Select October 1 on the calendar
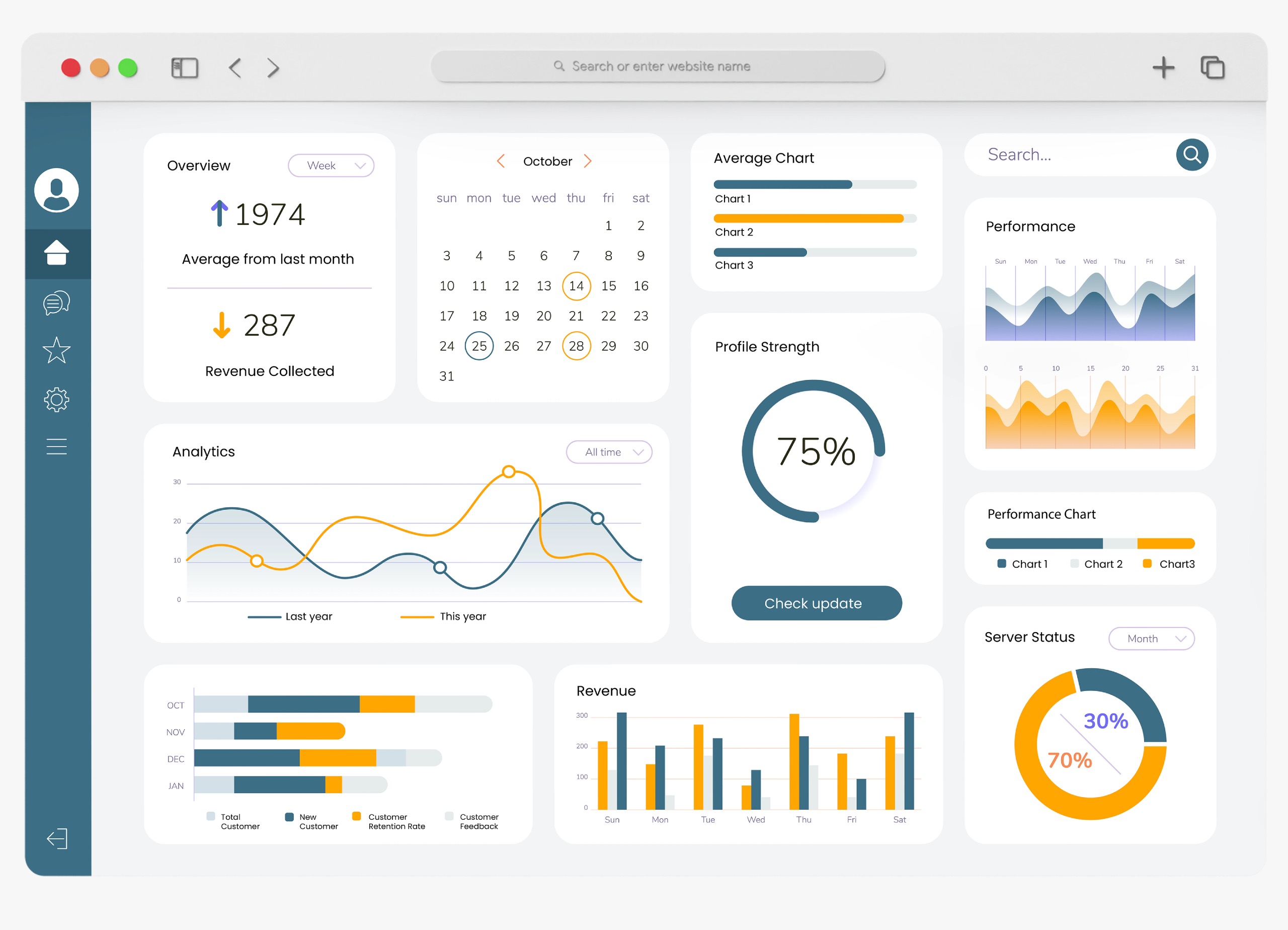Viewport: 1288px width, 930px height. pos(608,225)
